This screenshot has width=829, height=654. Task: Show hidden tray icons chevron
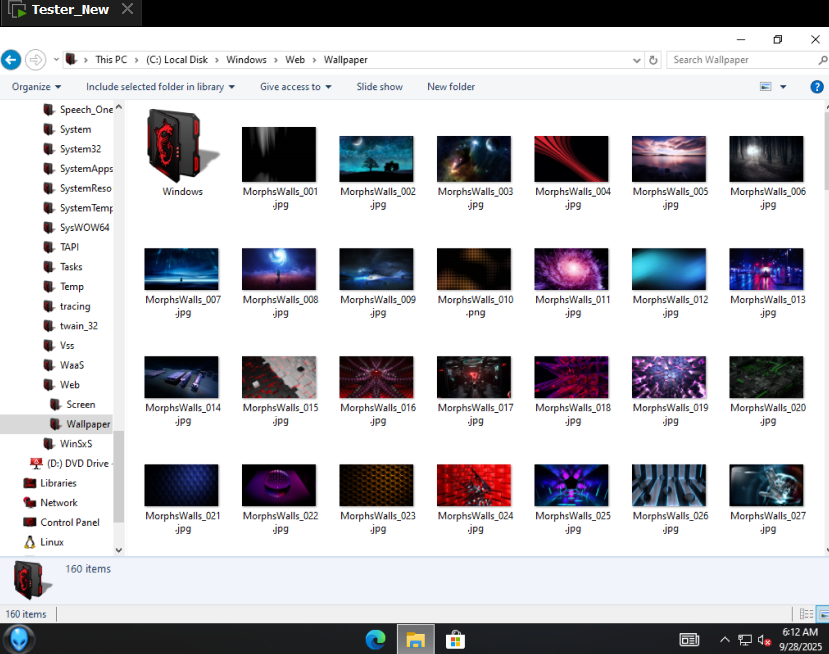(x=725, y=640)
